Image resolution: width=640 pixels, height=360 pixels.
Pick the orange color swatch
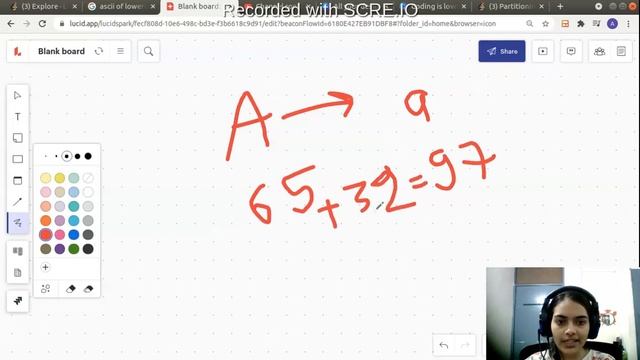pos(46,221)
